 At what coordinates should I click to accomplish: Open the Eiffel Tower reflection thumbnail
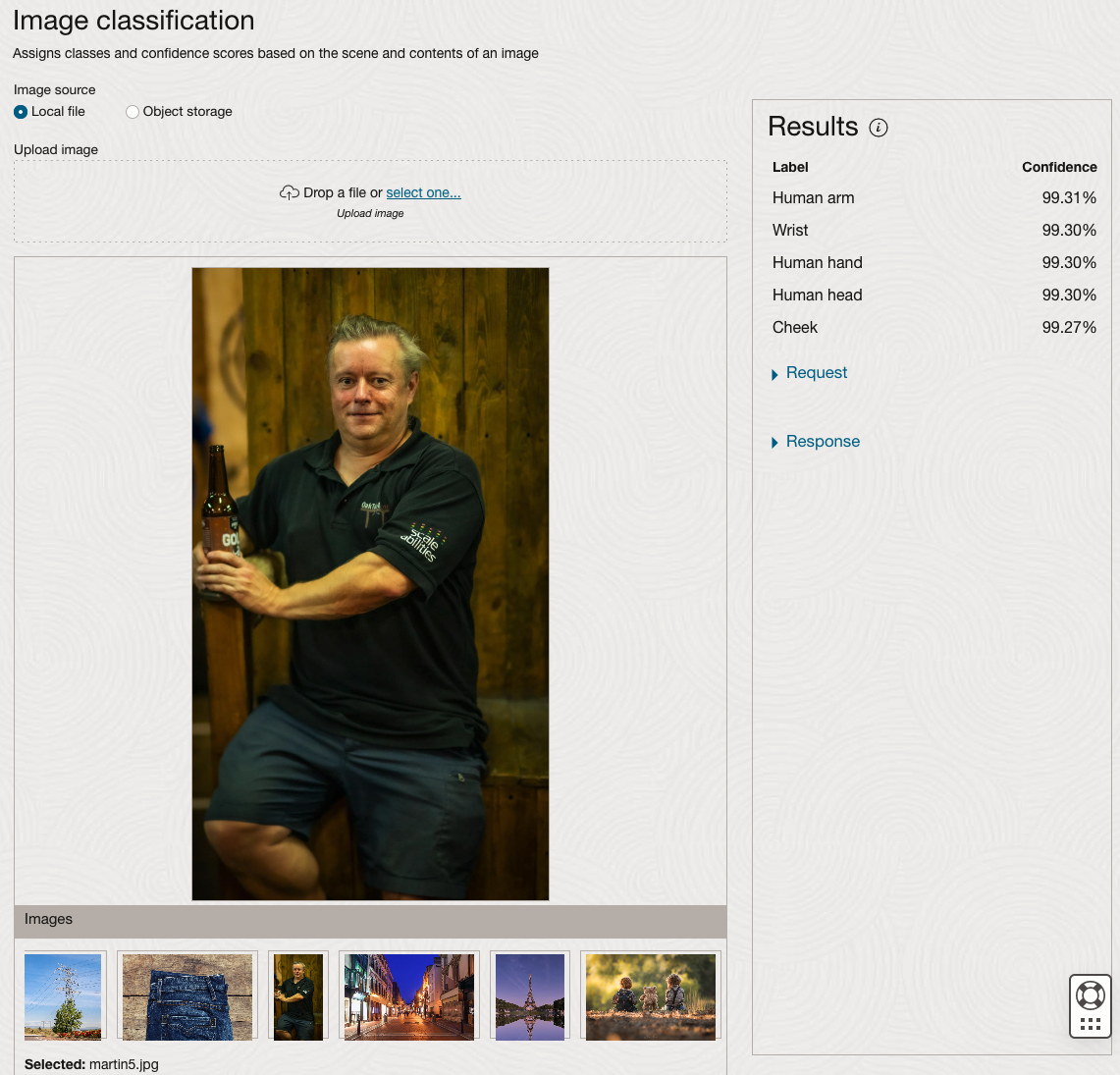[530, 996]
